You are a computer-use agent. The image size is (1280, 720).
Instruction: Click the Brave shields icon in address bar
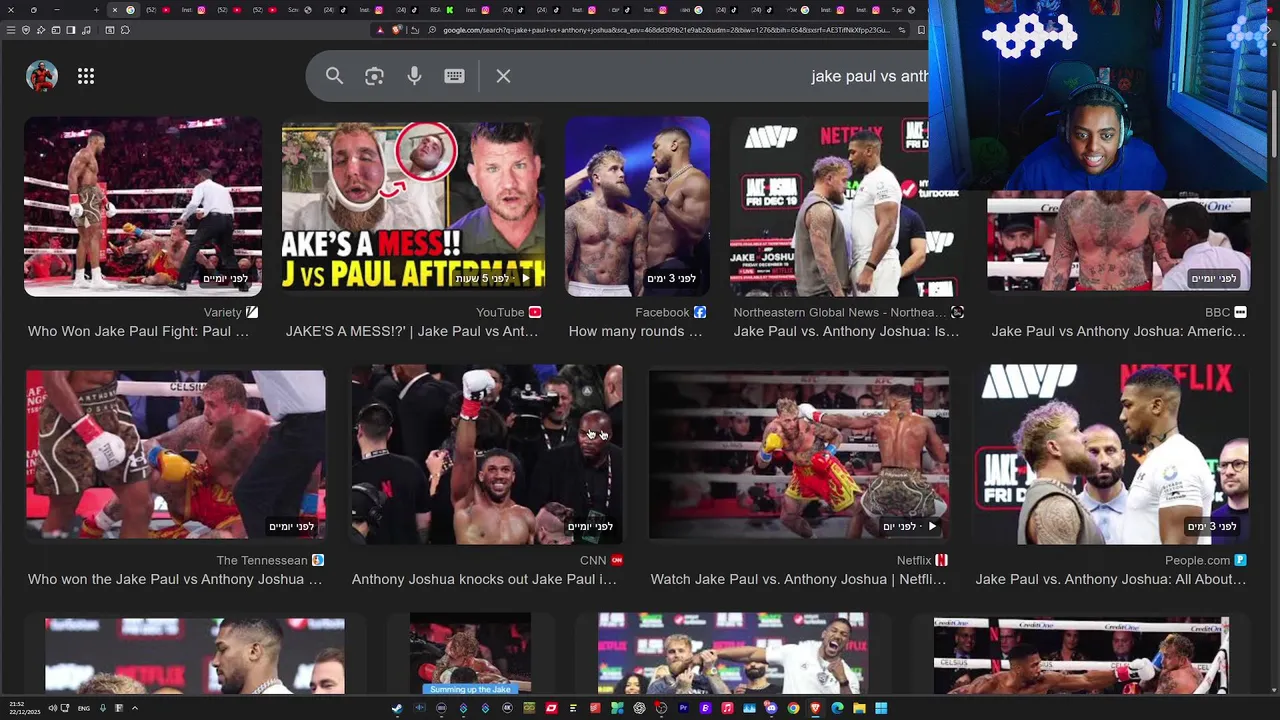pyautogui.click(x=397, y=30)
